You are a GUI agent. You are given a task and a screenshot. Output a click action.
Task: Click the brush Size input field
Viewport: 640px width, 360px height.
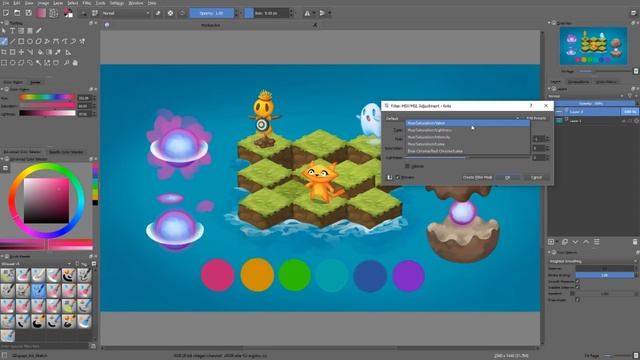click(x=267, y=13)
